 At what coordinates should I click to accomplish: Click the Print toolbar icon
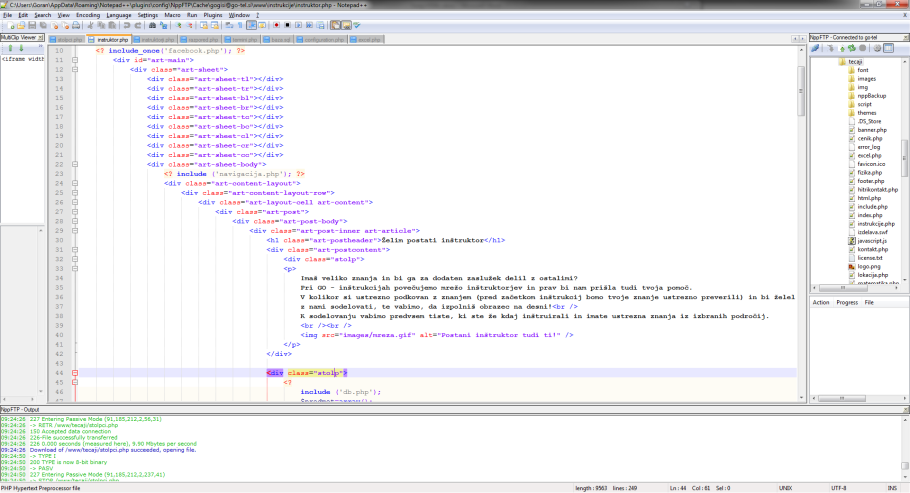[x=76, y=26]
